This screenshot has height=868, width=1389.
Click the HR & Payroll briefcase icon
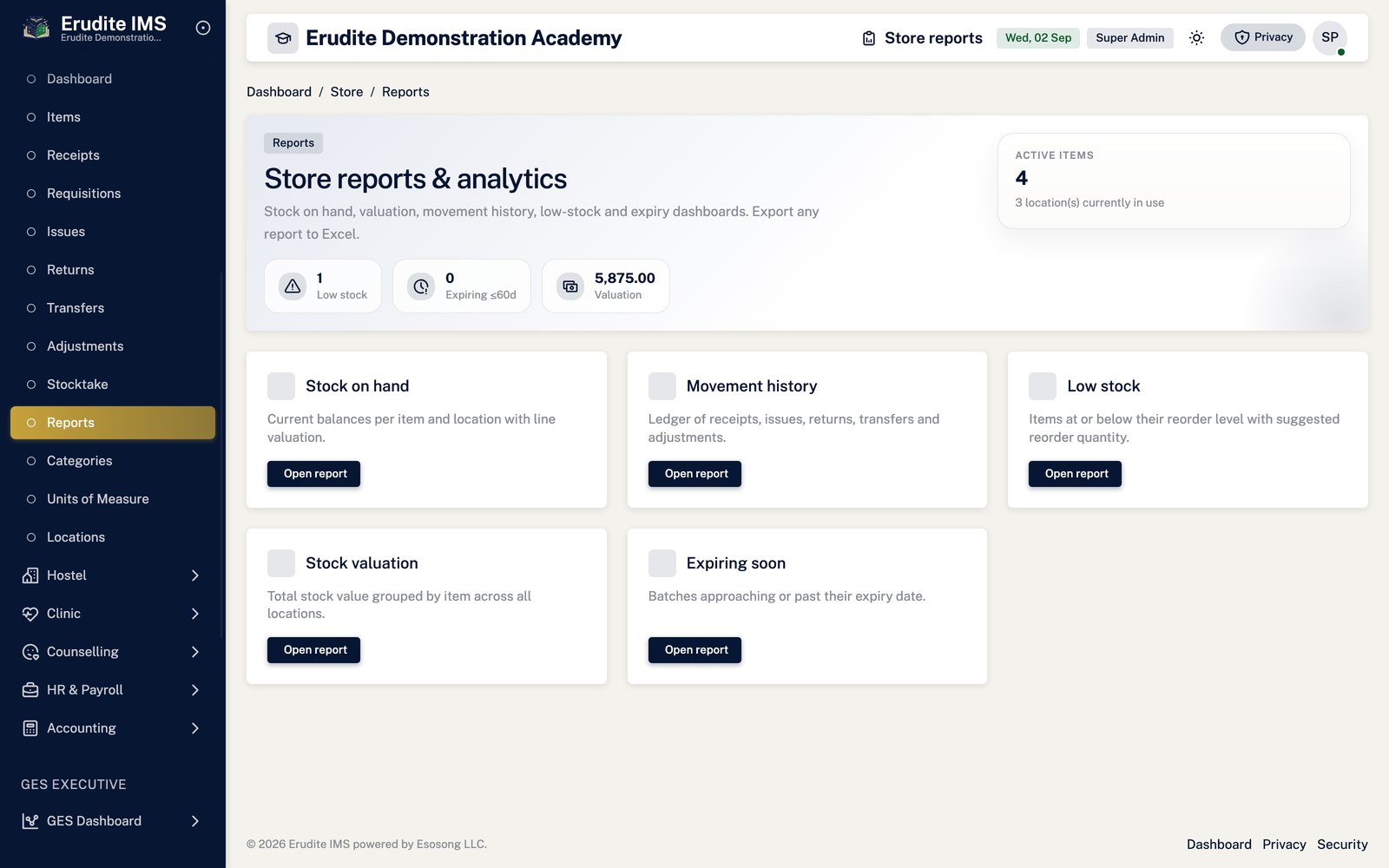pos(30,690)
